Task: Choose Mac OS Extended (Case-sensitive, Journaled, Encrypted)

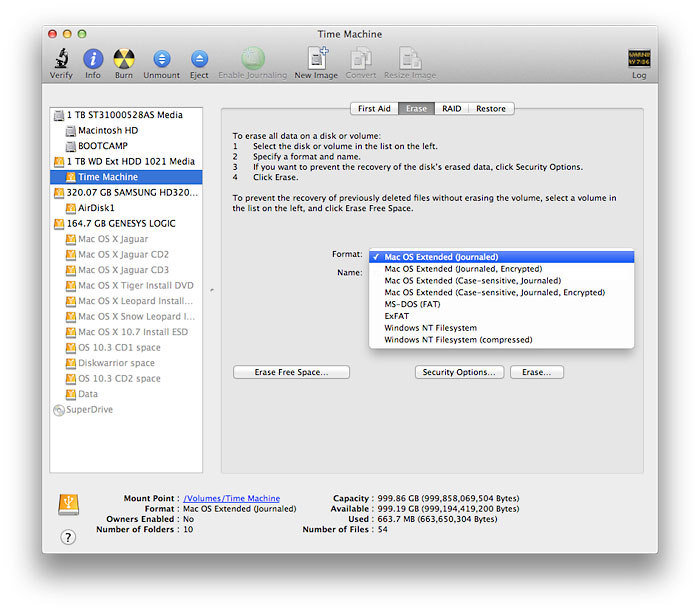Action: pos(501,292)
